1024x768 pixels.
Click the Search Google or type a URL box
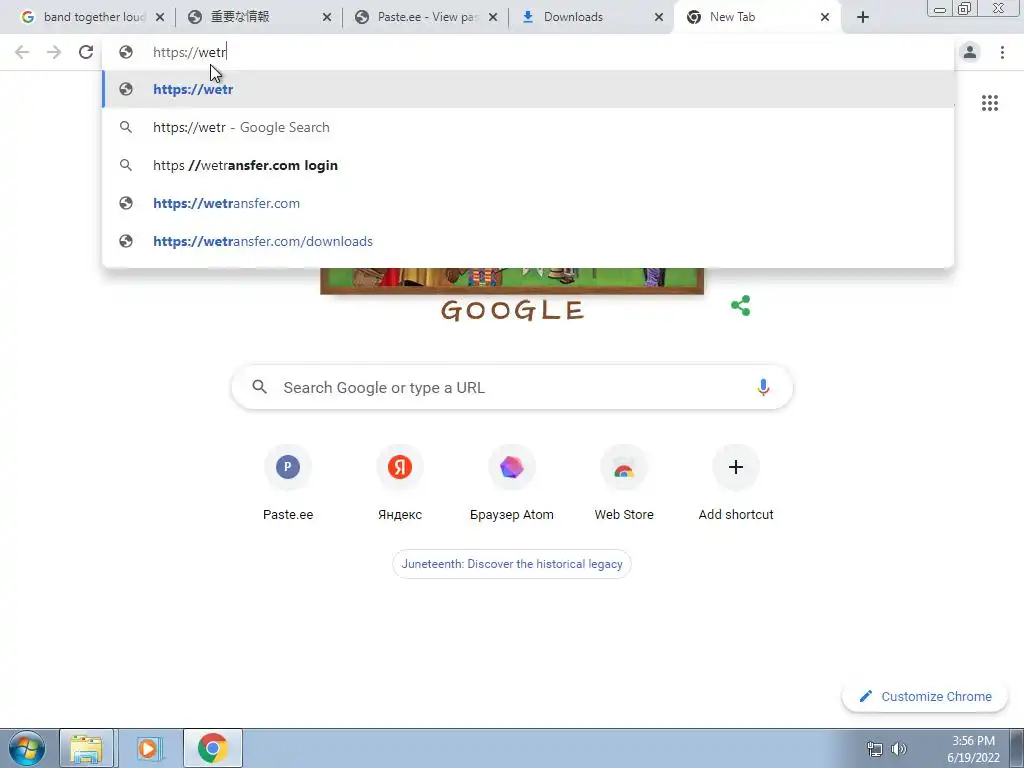(512, 387)
